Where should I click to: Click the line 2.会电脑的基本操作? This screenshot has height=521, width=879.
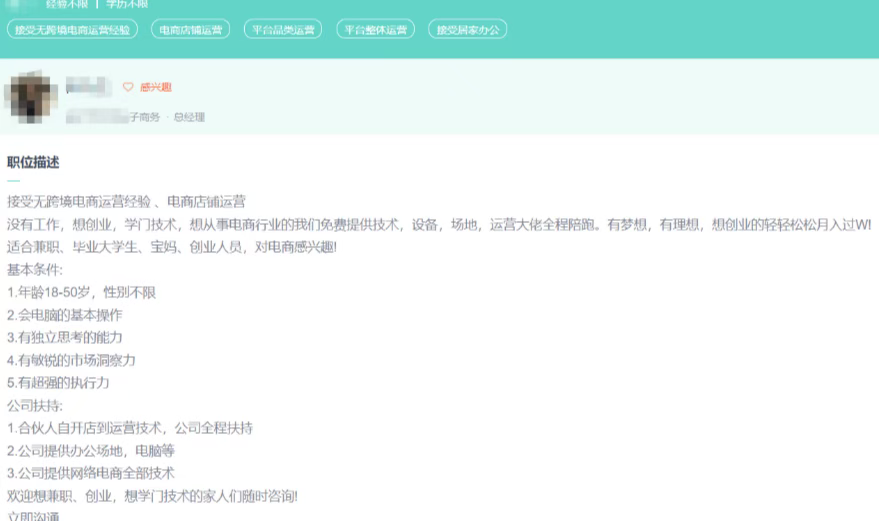click(x=64, y=315)
